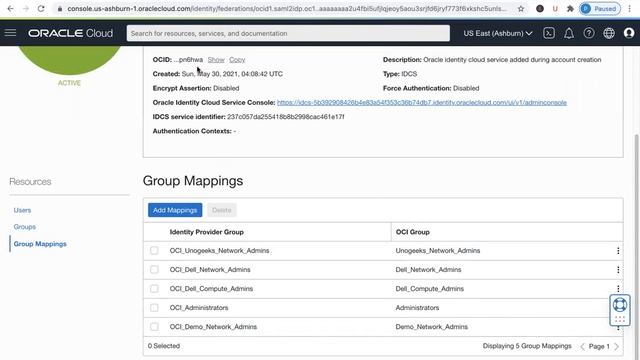
Task: Click the Demo_Network_Admins OCI group cell
Action: [431, 327]
